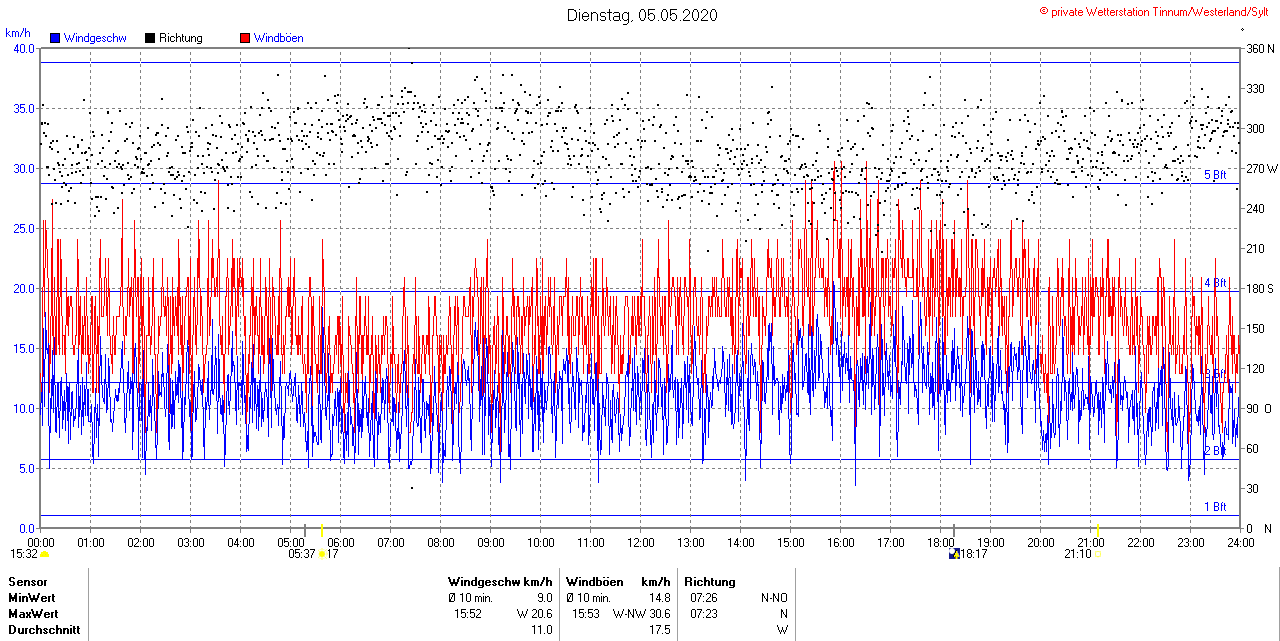Click the 270 W direction axis label
The height and width of the screenshot is (641, 1280).
1261,168
